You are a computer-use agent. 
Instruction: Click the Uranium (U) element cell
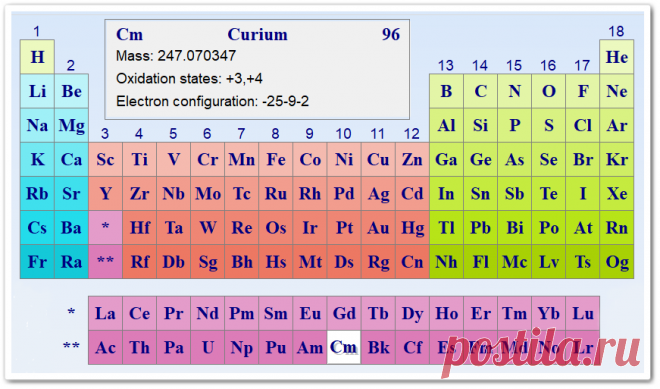208,347
